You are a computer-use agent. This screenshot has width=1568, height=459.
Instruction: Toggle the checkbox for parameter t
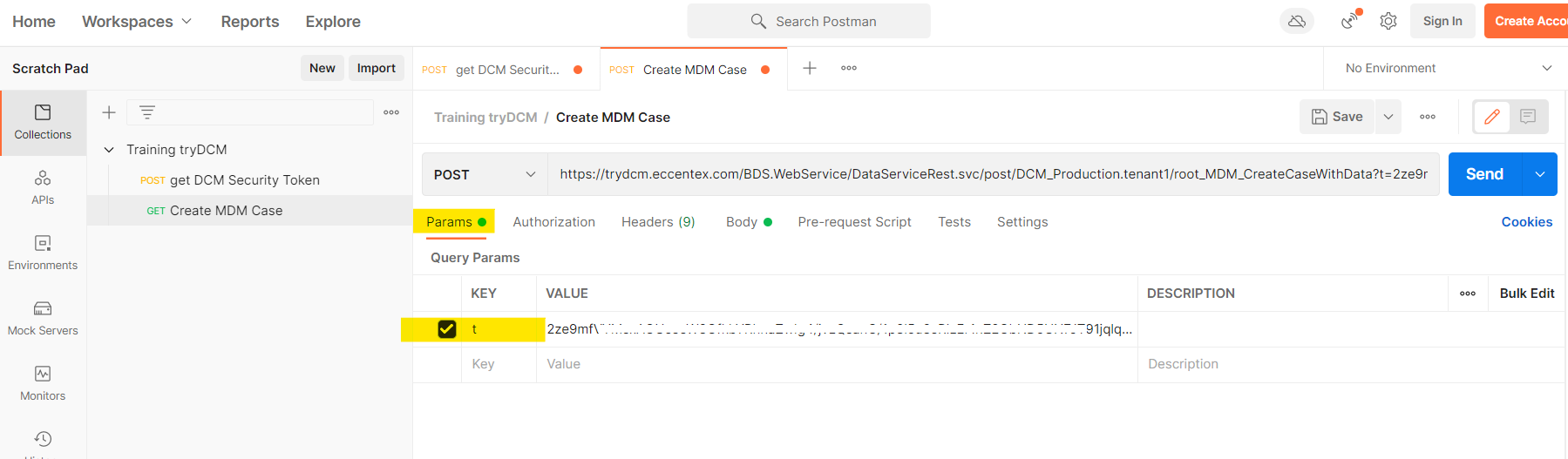coord(446,329)
